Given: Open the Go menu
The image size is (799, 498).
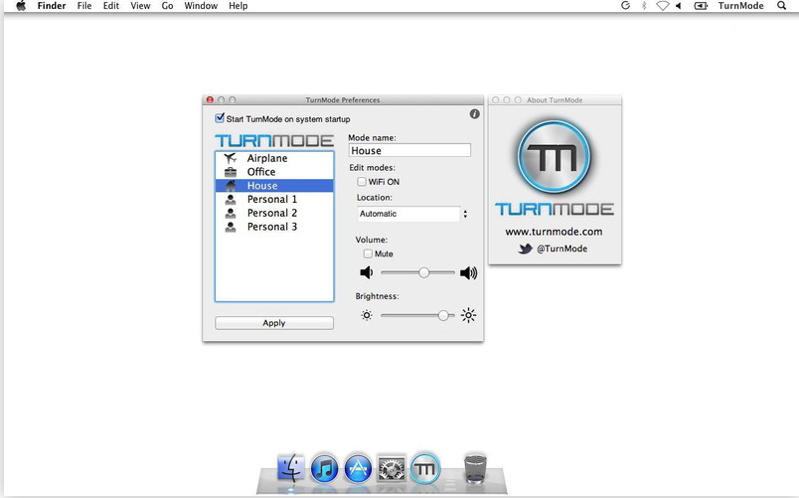Looking at the screenshot, I should pyautogui.click(x=168, y=6).
